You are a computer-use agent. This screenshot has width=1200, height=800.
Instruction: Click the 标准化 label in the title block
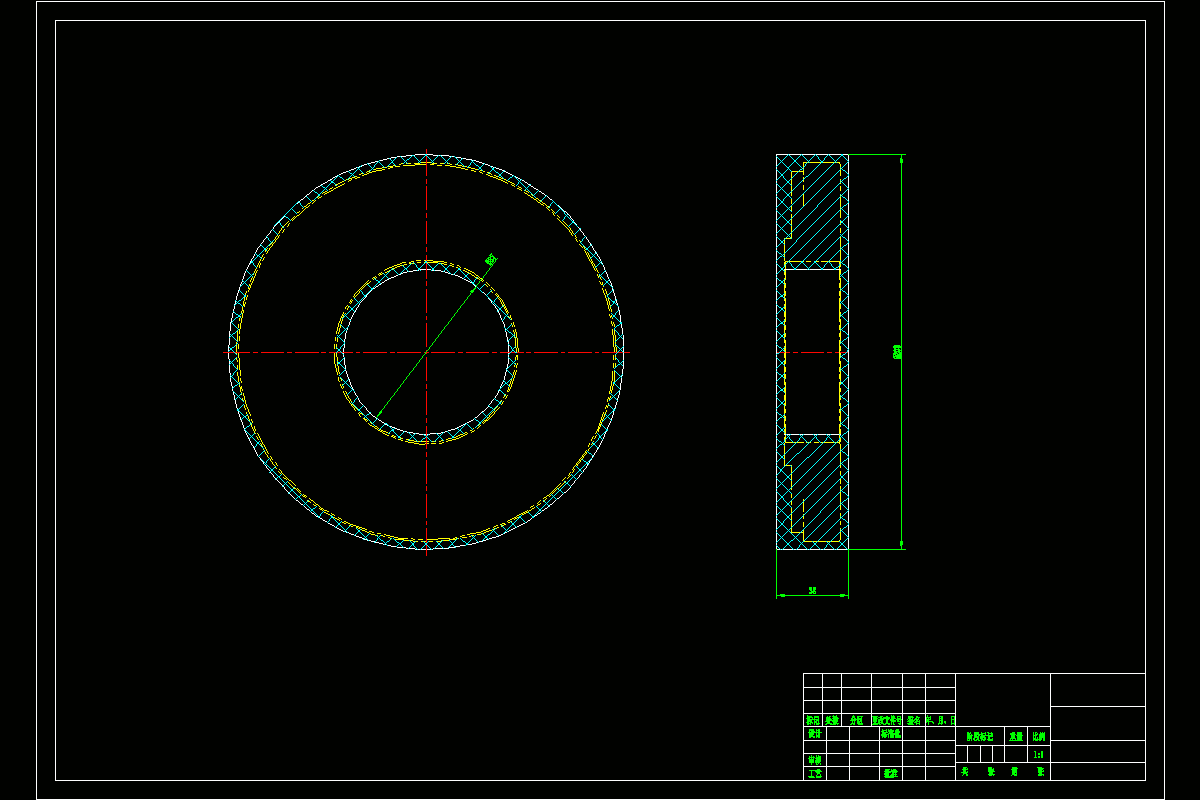(891, 733)
